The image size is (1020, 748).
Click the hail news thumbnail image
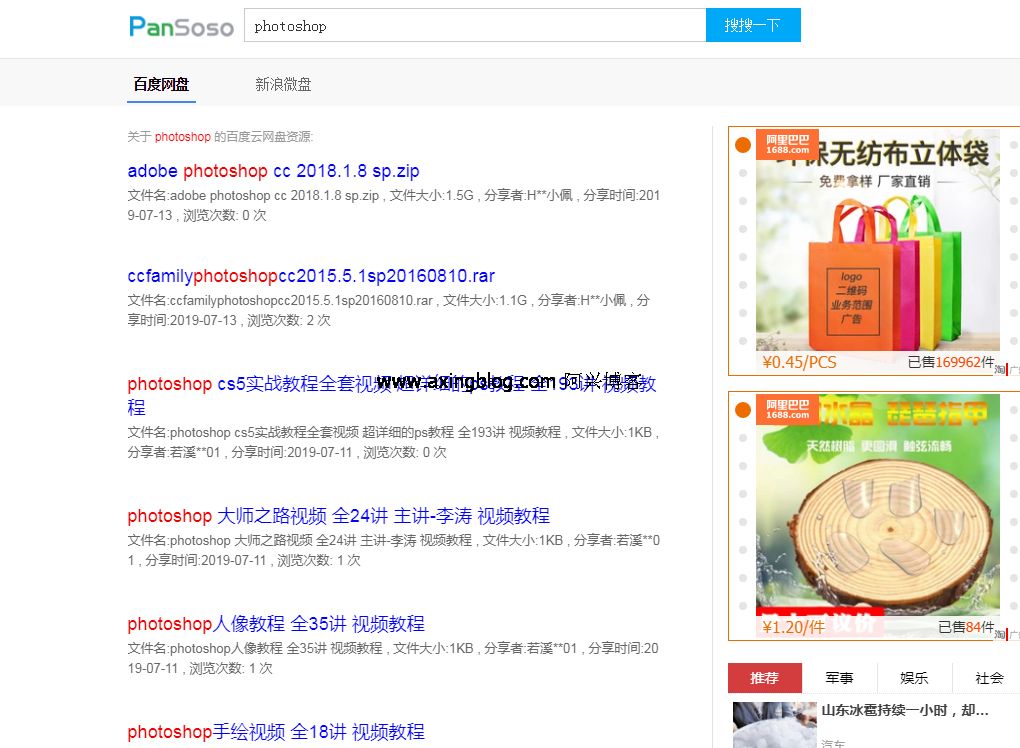pos(774,725)
